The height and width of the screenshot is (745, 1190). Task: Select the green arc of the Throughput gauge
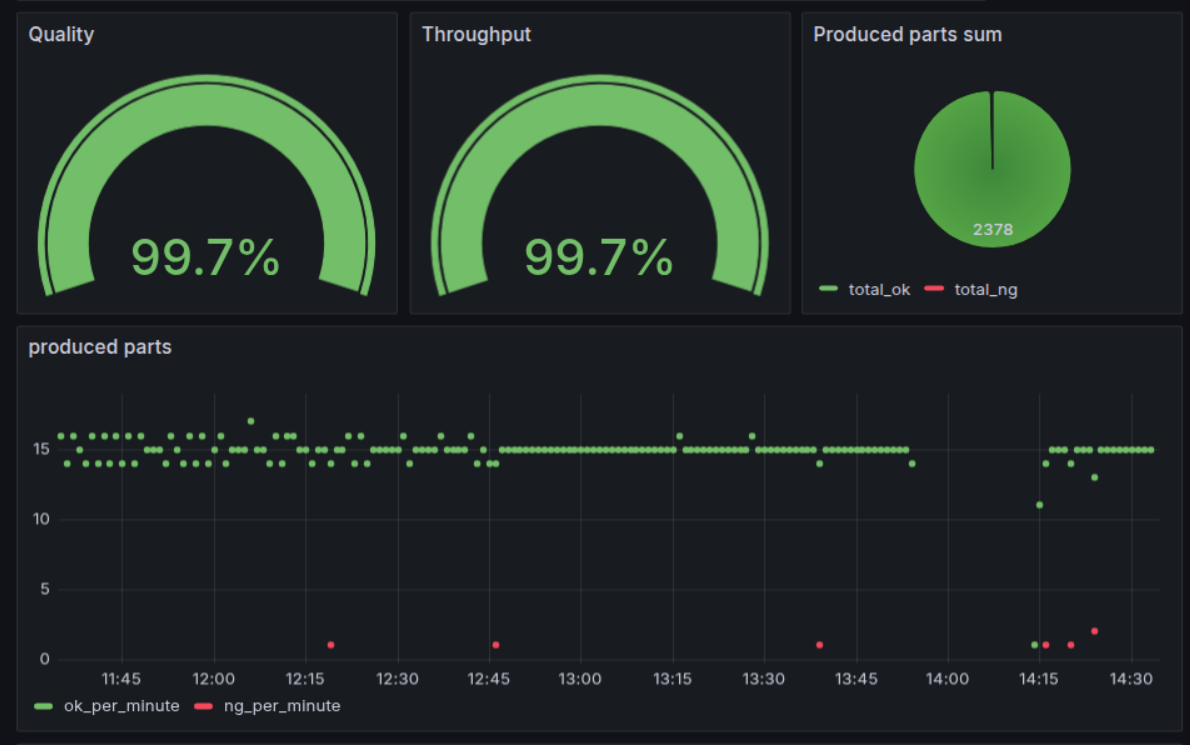coord(600,106)
